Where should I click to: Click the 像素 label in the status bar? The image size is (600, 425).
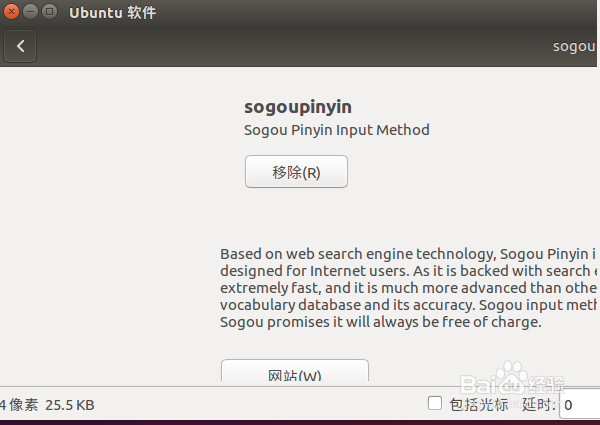click(23, 405)
